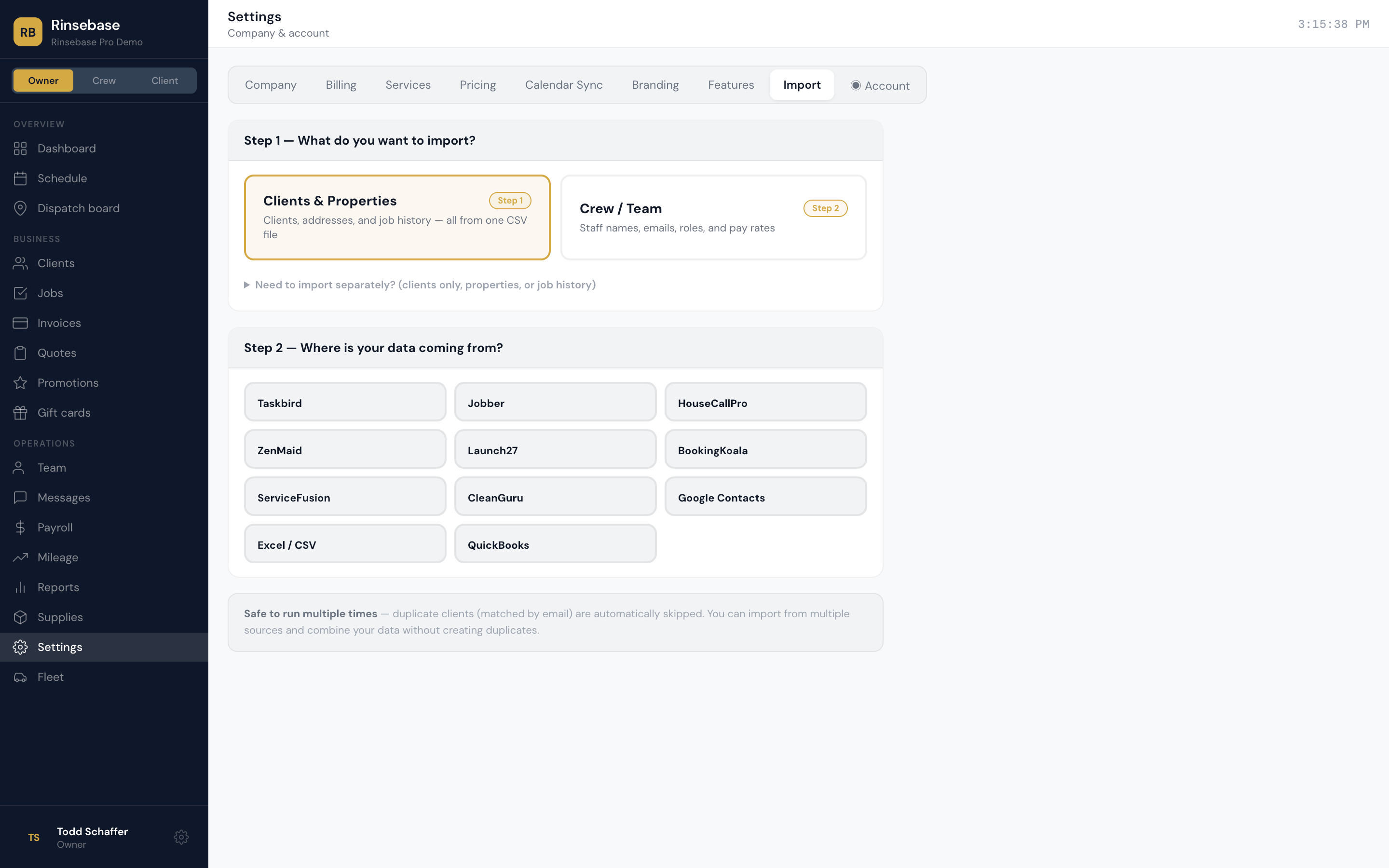The height and width of the screenshot is (868, 1389).
Task: Open the Features tab
Action: [731, 85]
